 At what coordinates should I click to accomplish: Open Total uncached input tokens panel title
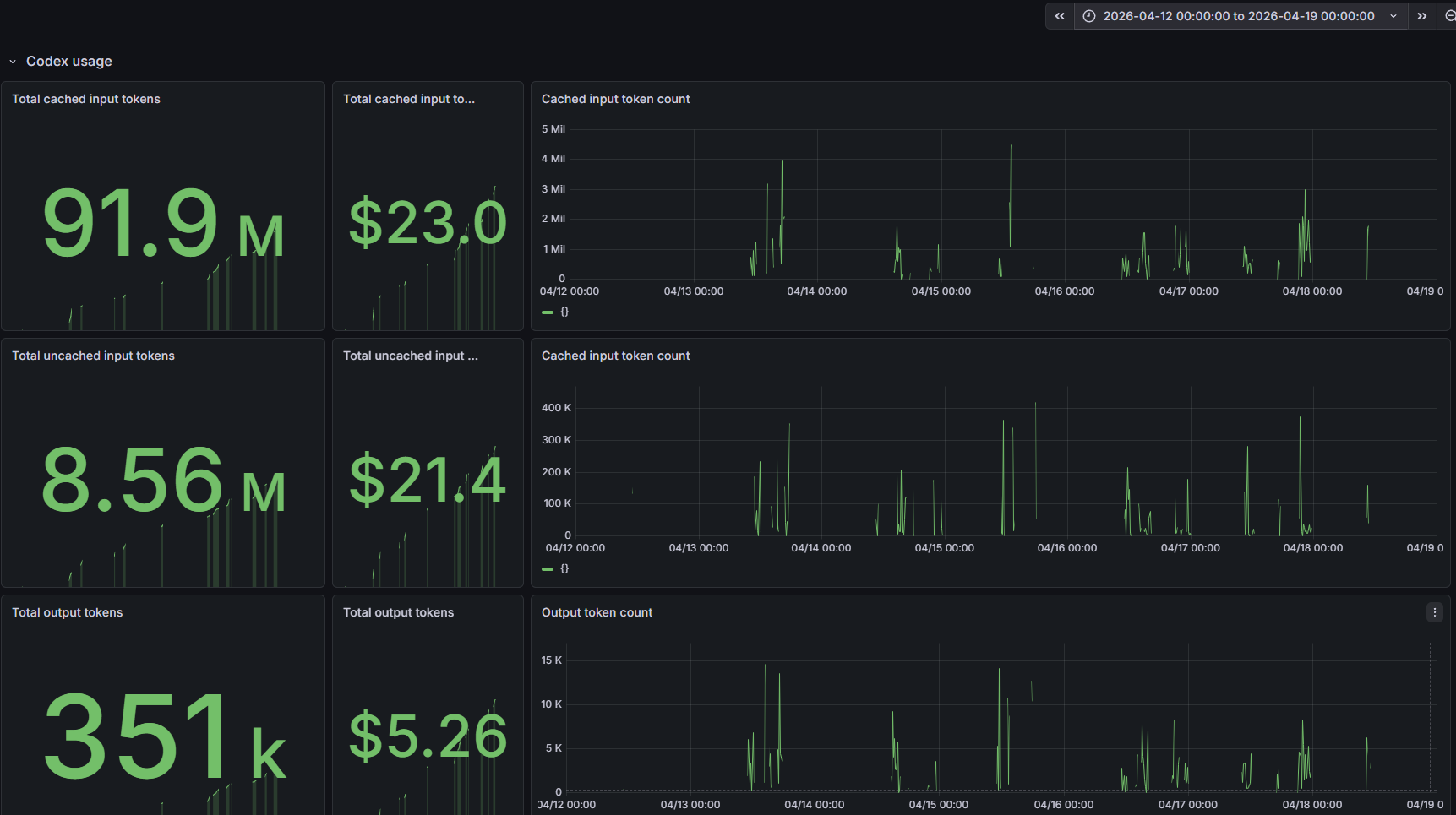(x=93, y=356)
